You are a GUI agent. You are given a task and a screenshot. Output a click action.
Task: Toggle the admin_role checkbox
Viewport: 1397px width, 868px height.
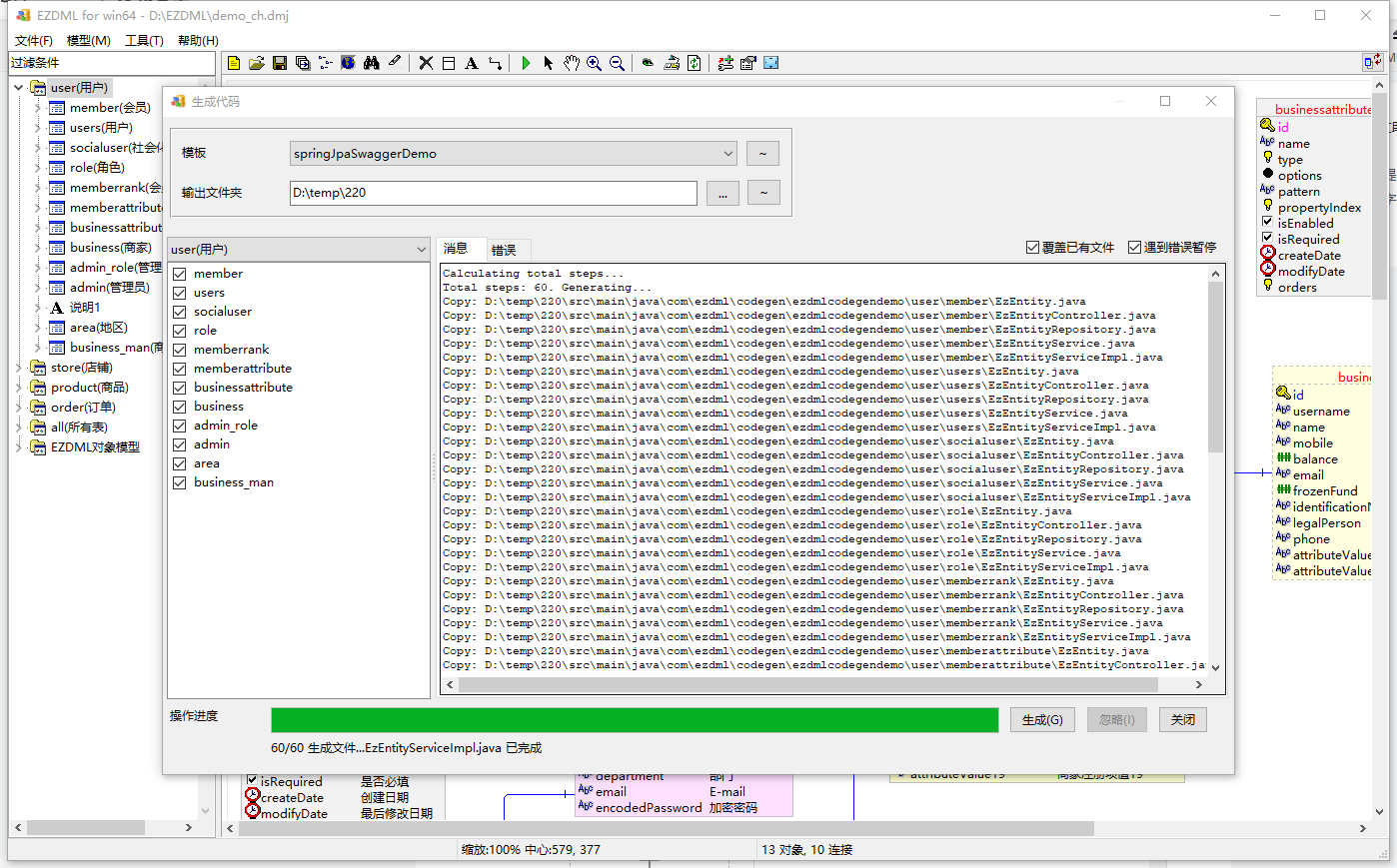(180, 426)
